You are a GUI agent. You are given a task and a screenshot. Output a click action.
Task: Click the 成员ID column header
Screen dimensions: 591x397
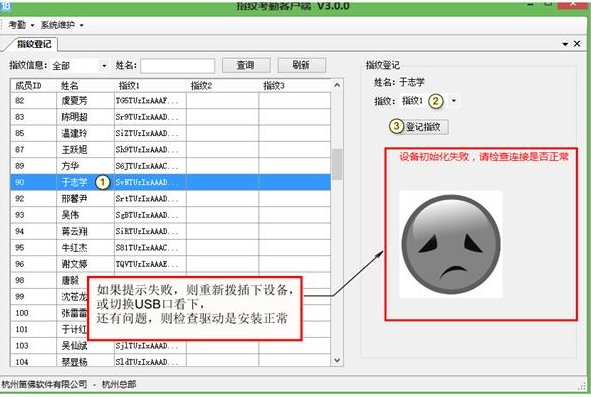click(33, 86)
